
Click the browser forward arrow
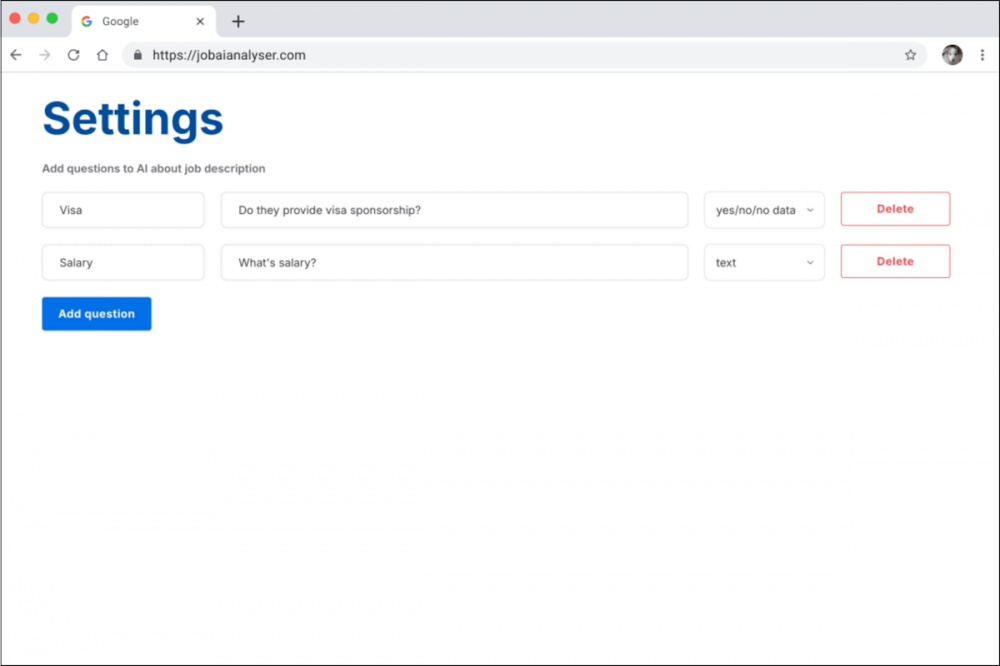(x=45, y=55)
